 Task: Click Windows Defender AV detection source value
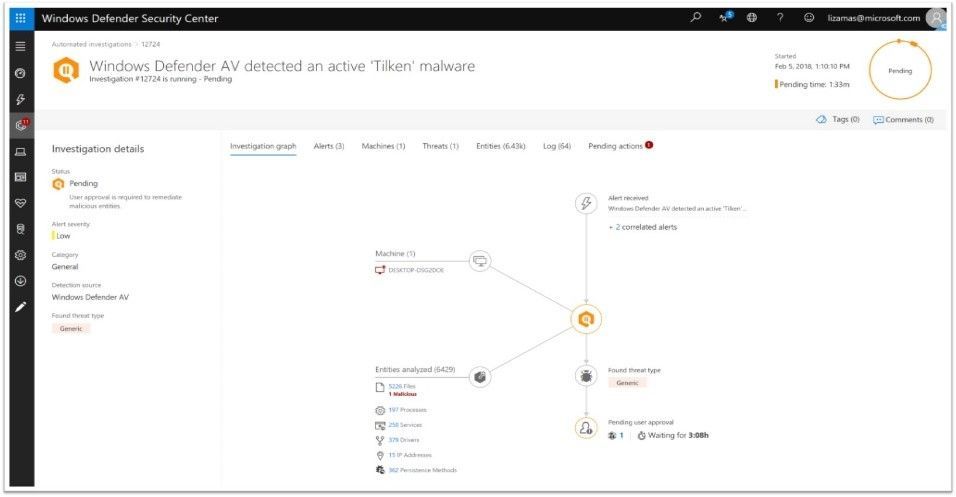click(90, 298)
